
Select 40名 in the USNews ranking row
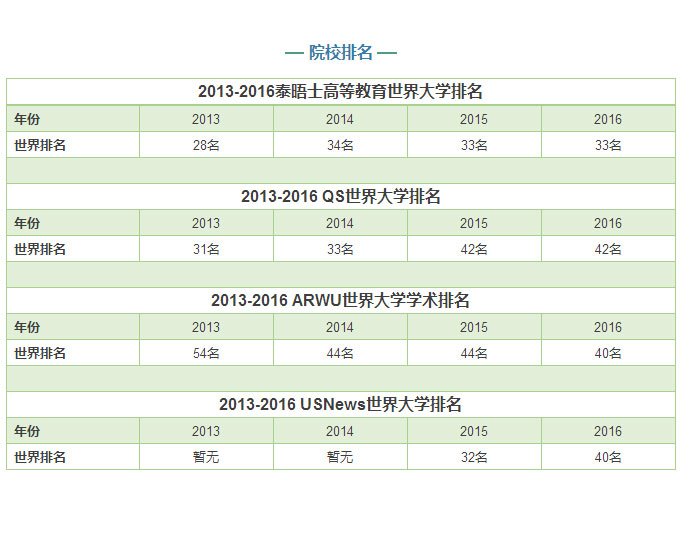[608, 457]
